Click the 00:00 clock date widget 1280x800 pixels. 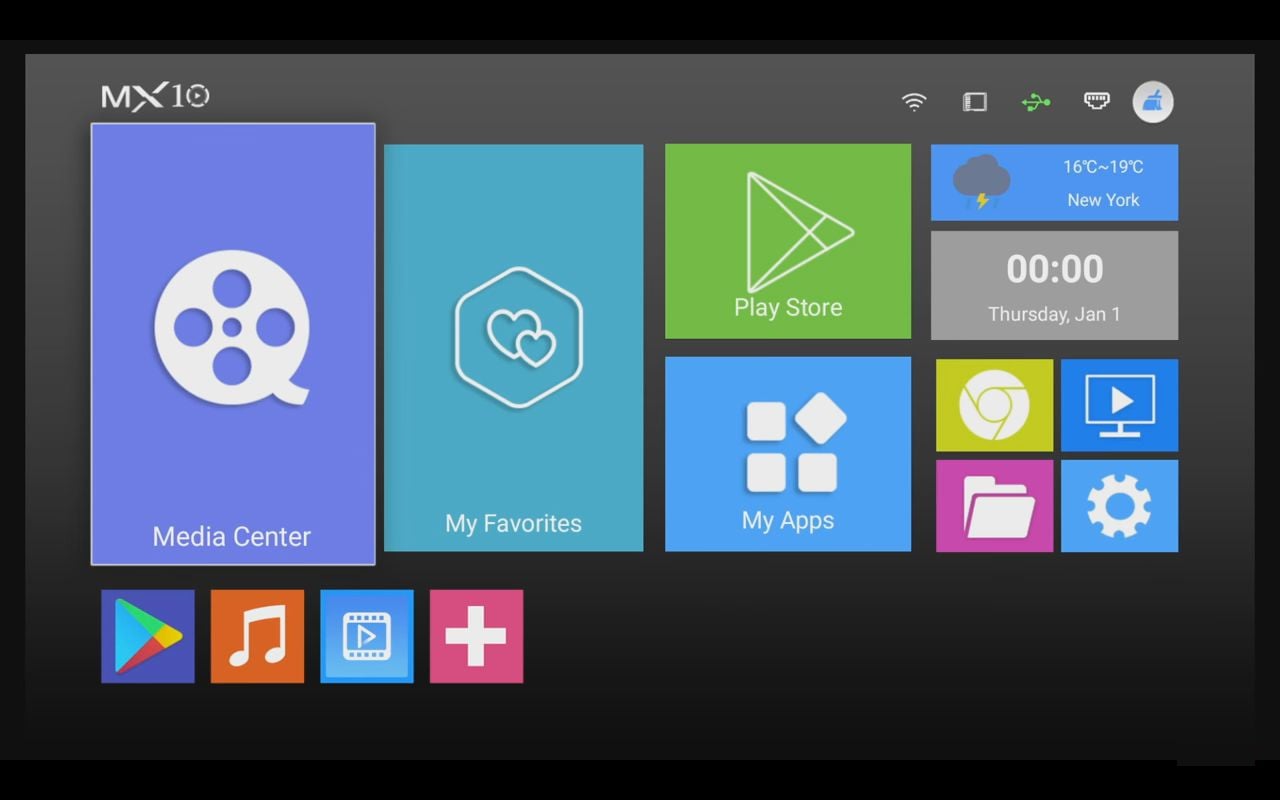[x=1054, y=285]
